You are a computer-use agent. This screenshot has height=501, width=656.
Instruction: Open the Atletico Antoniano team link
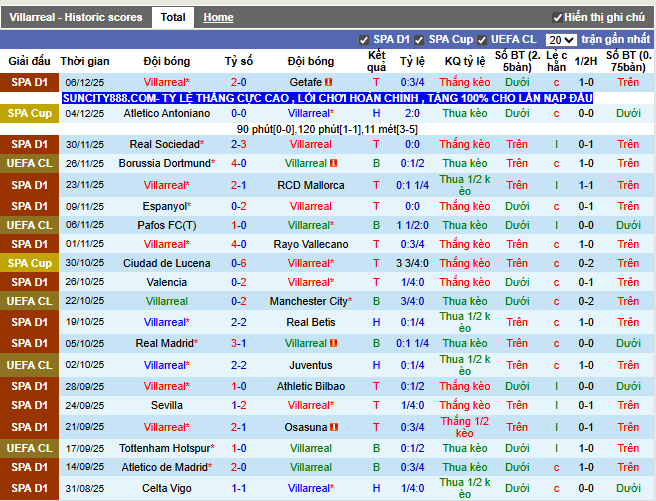(167, 113)
